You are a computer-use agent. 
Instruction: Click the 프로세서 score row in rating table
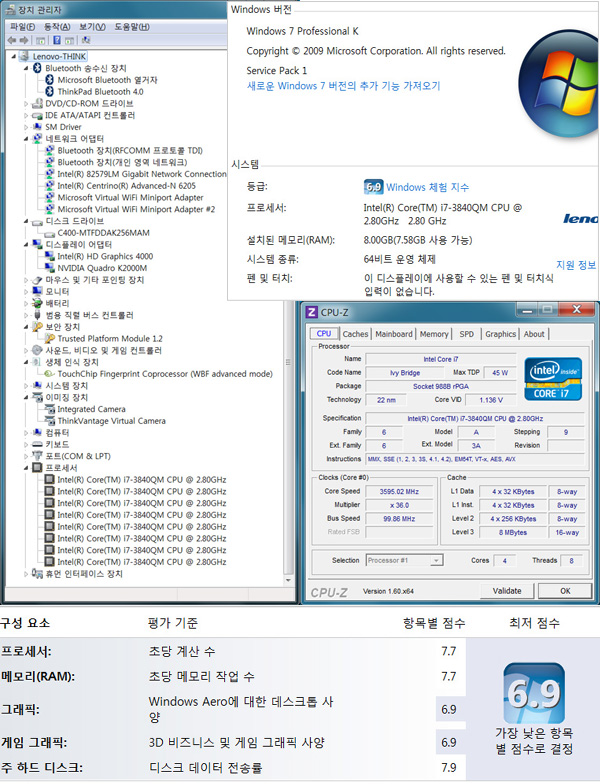(232, 651)
